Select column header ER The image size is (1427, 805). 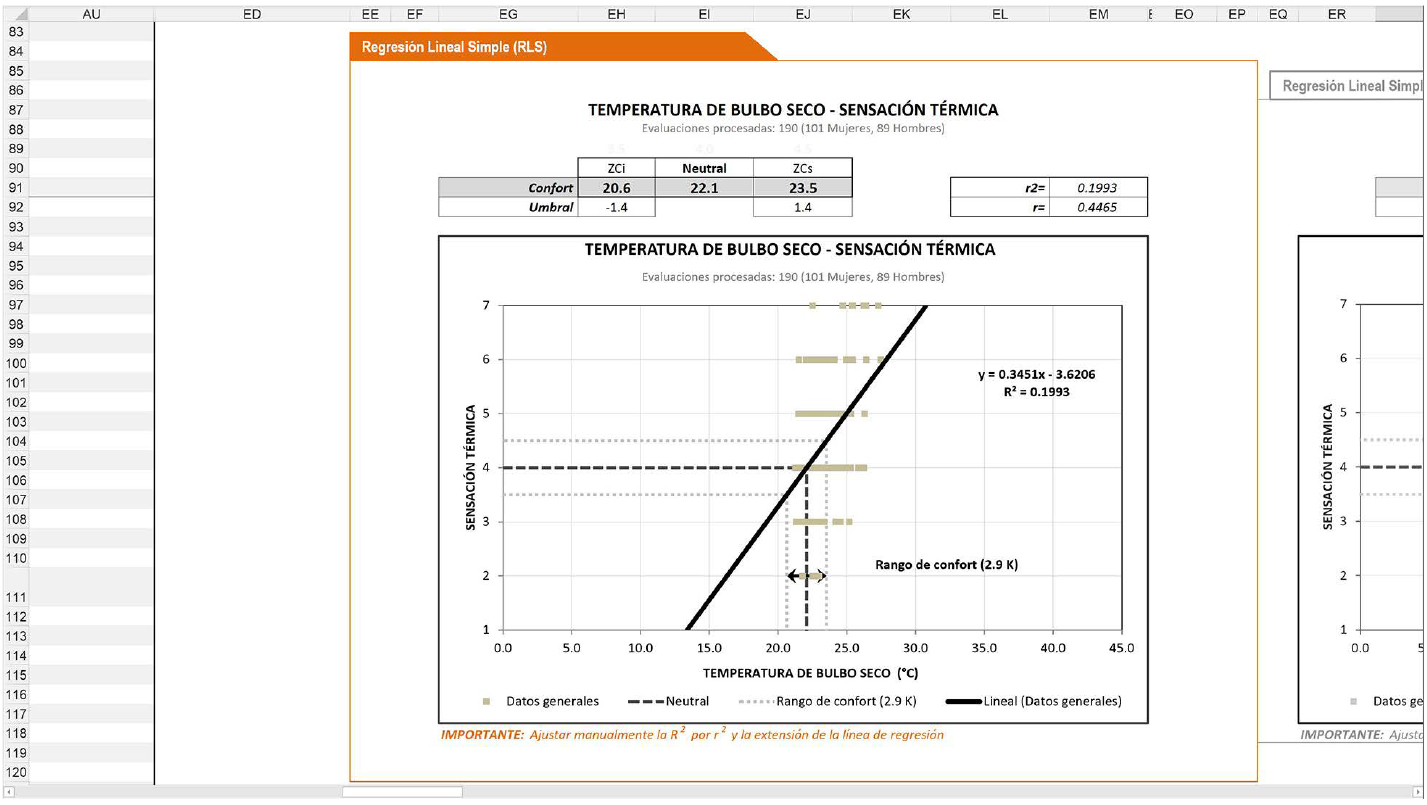point(1336,15)
